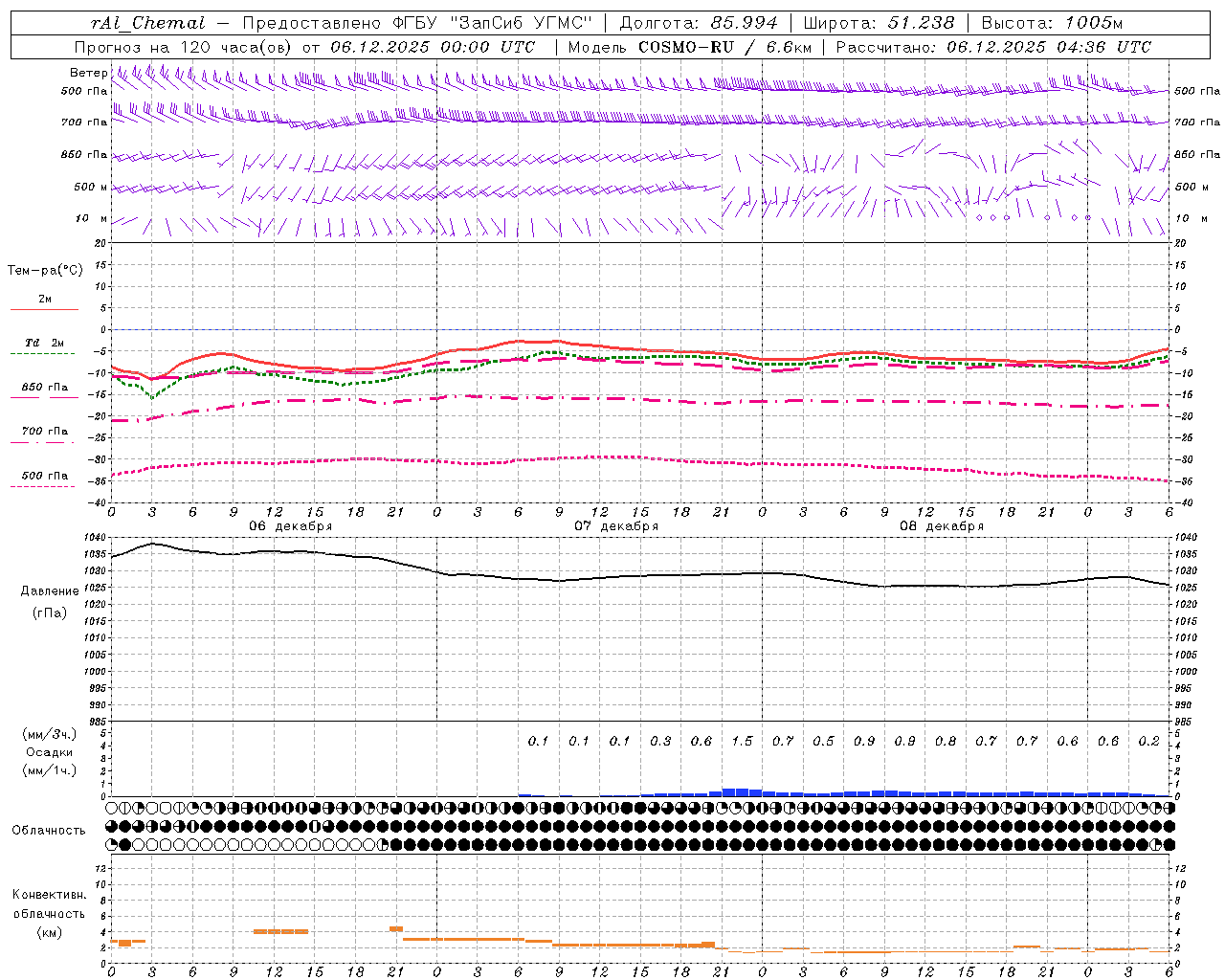Image resolution: width=1225 pixels, height=980 pixels.
Task: Click the 07 декабря date label
Action: point(616,525)
